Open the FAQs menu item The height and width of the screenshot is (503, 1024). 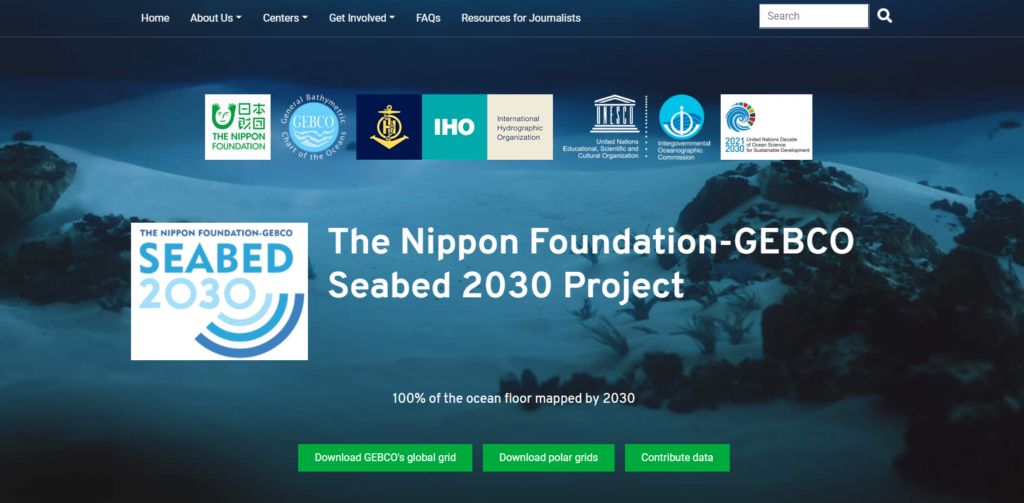pyautogui.click(x=428, y=18)
